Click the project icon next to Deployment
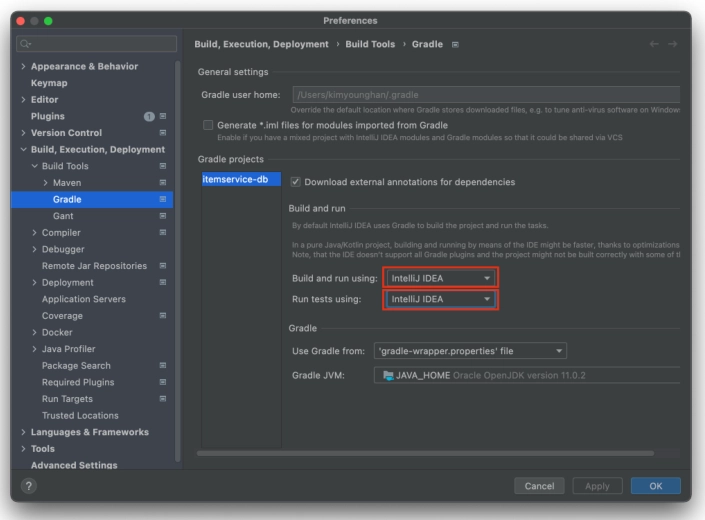 pyautogui.click(x=163, y=282)
